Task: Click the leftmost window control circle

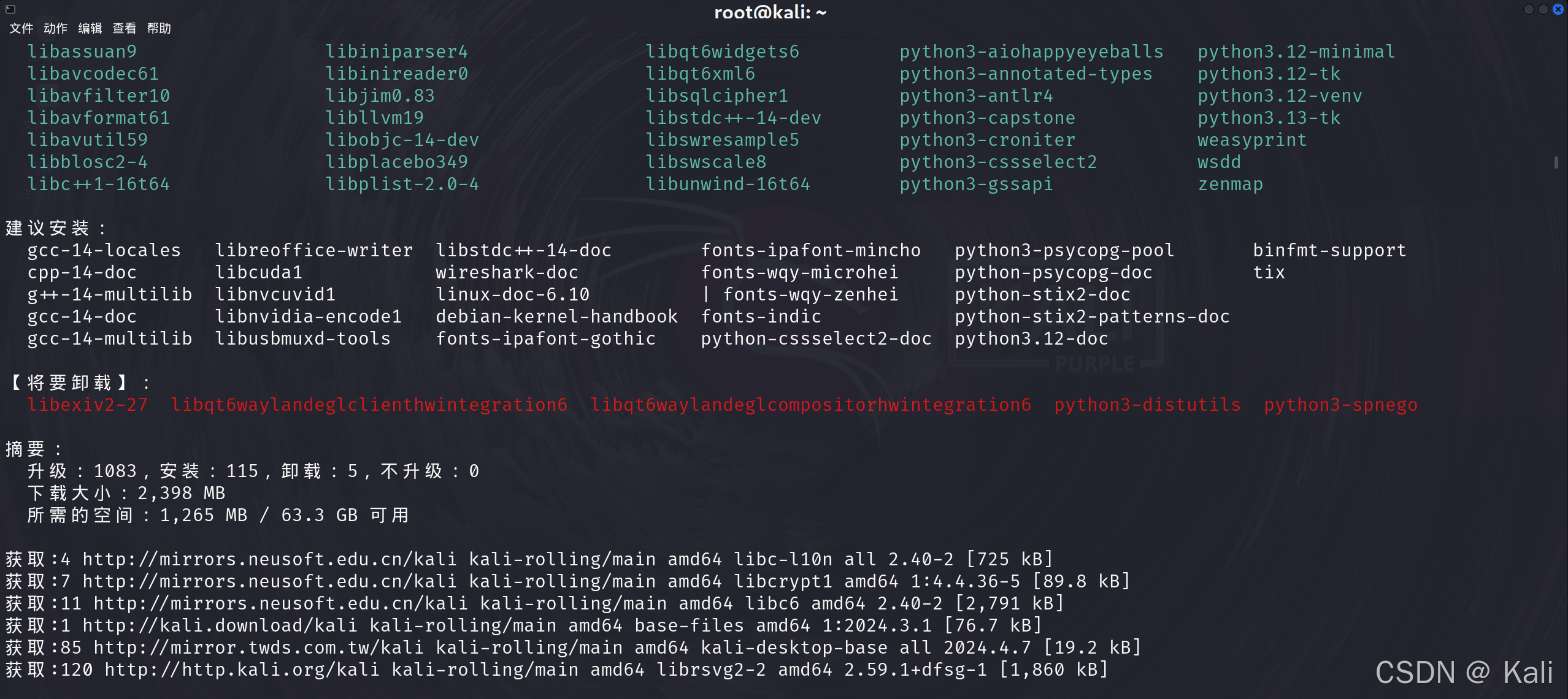Action: point(1528,9)
